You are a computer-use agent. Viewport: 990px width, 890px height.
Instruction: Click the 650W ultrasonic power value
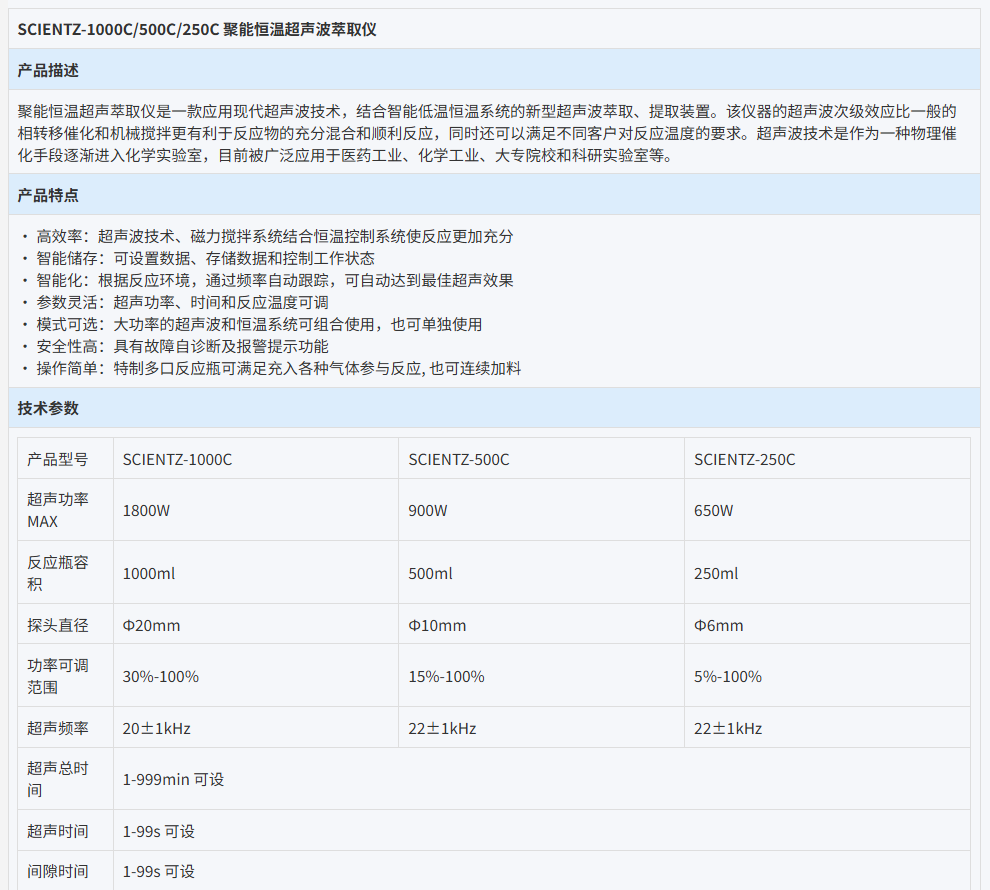714,511
